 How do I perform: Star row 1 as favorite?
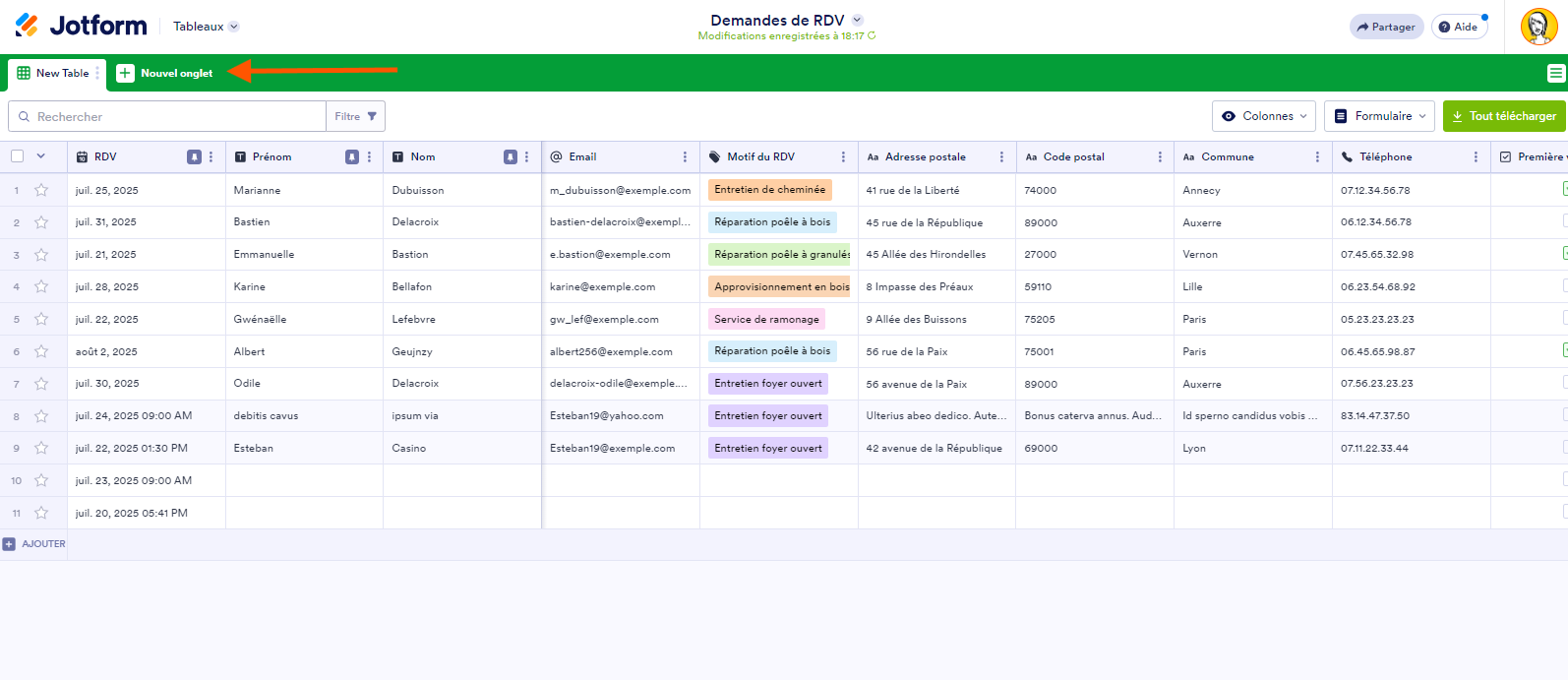(41, 190)
